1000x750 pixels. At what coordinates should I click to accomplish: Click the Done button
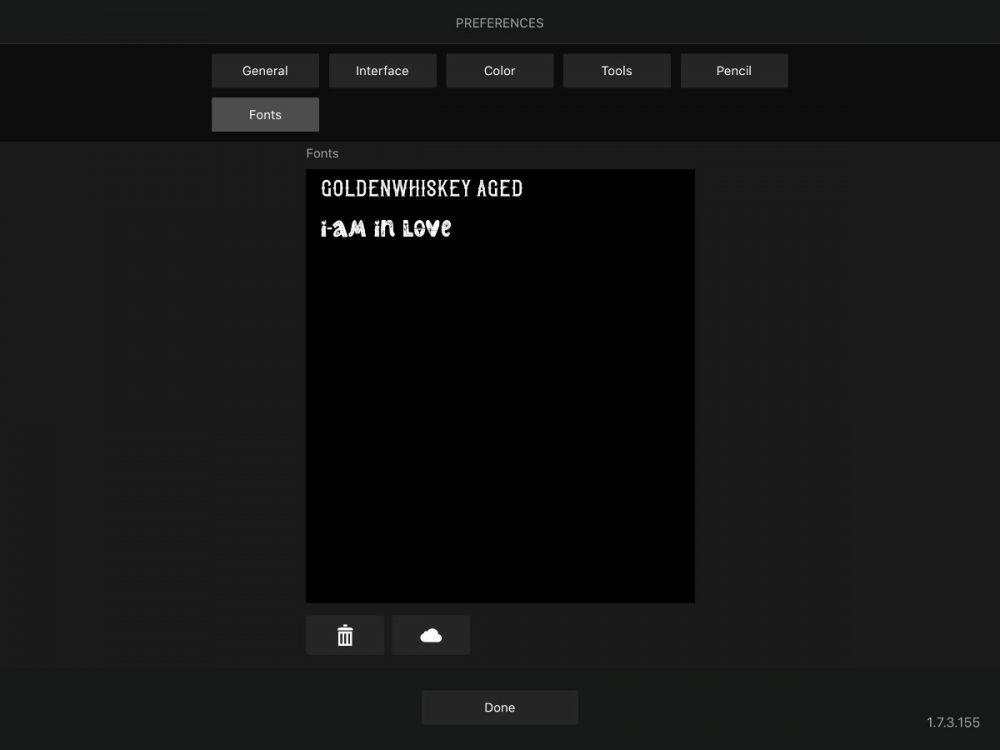tap(500, 707)
